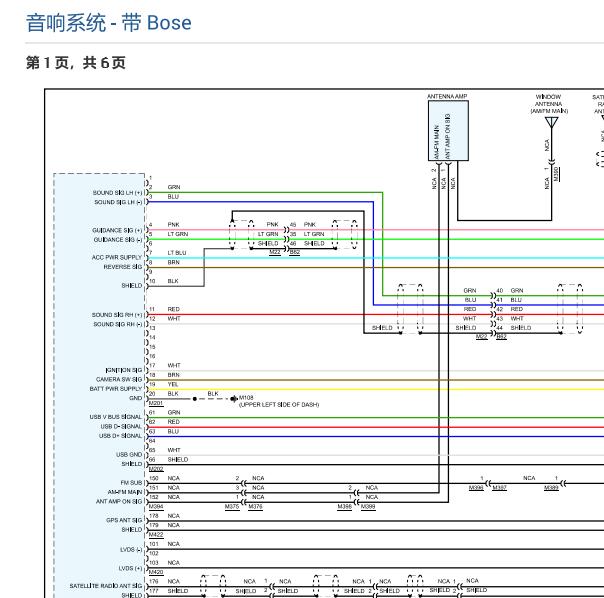Click connector reference 'M398'
Screen dimensions: 604x598
[x=345, y=506]
